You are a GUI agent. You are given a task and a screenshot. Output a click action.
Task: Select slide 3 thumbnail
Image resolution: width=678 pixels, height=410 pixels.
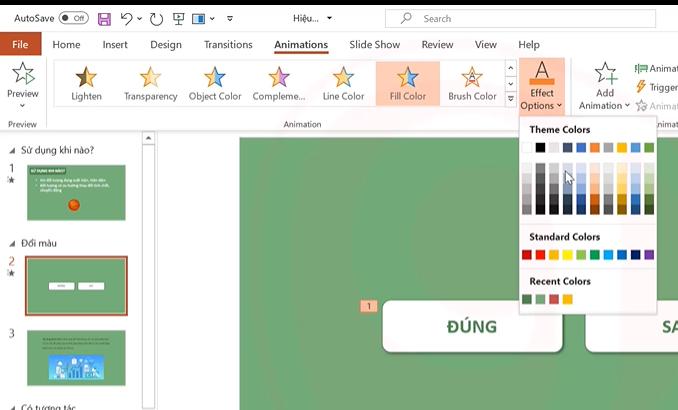[76, 358]
